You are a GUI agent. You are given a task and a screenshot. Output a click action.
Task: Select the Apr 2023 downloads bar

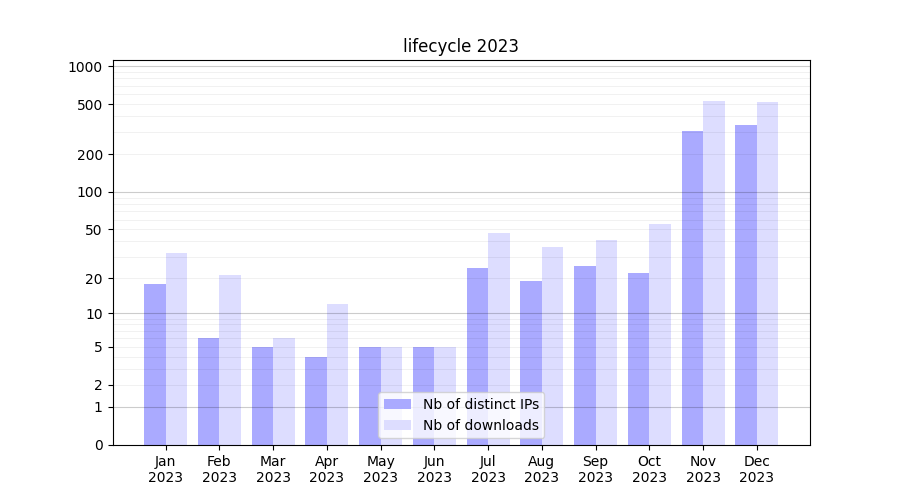tap(337, 374)
